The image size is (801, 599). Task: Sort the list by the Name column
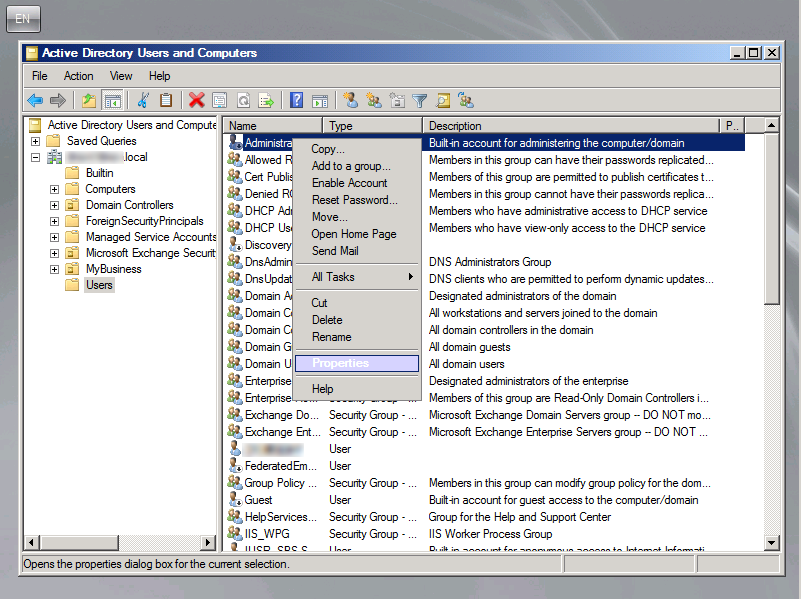pyautogui.click(x=273, y=126)
